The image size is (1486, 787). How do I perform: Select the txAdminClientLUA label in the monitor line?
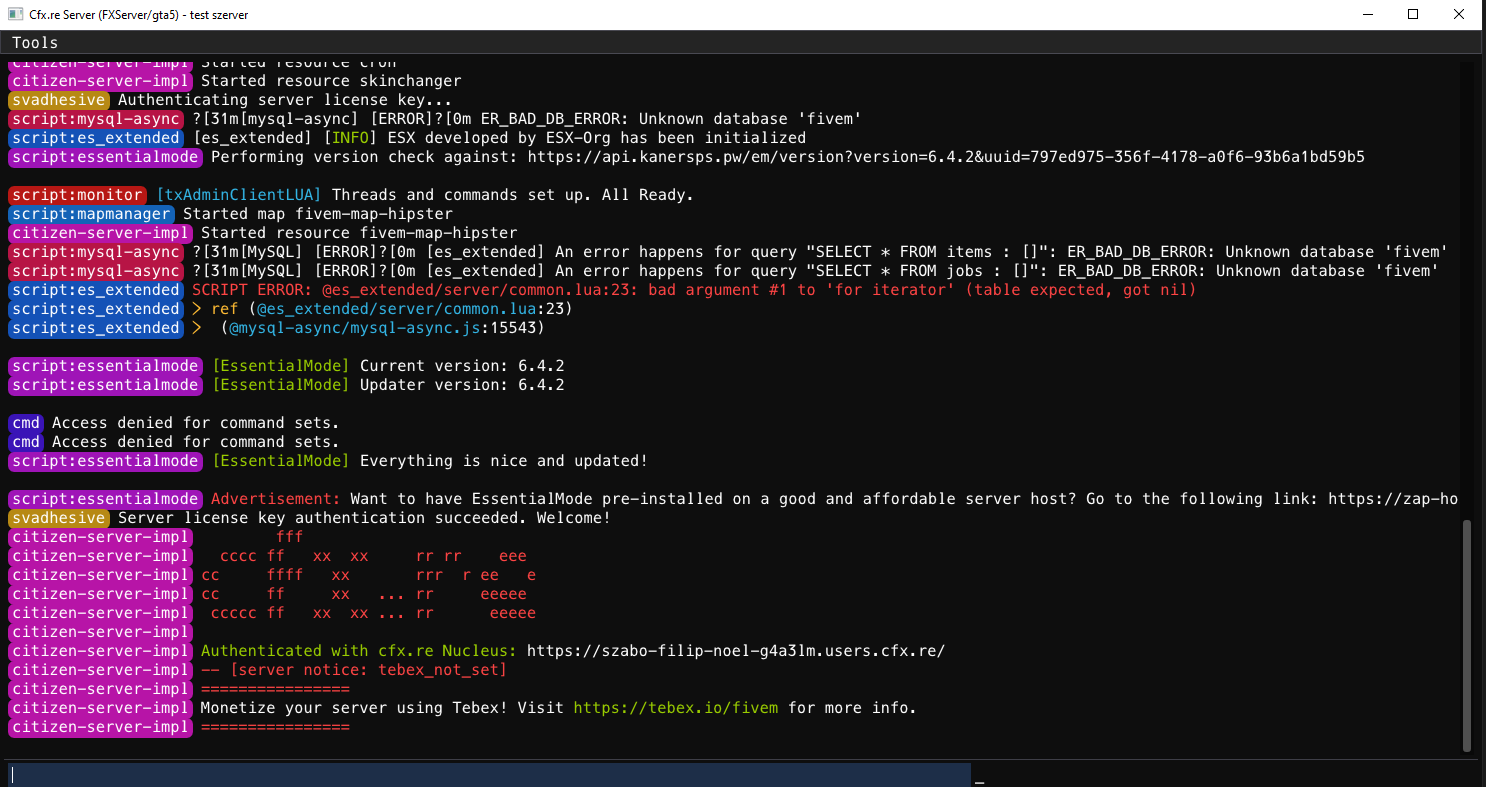click(240, 194)
